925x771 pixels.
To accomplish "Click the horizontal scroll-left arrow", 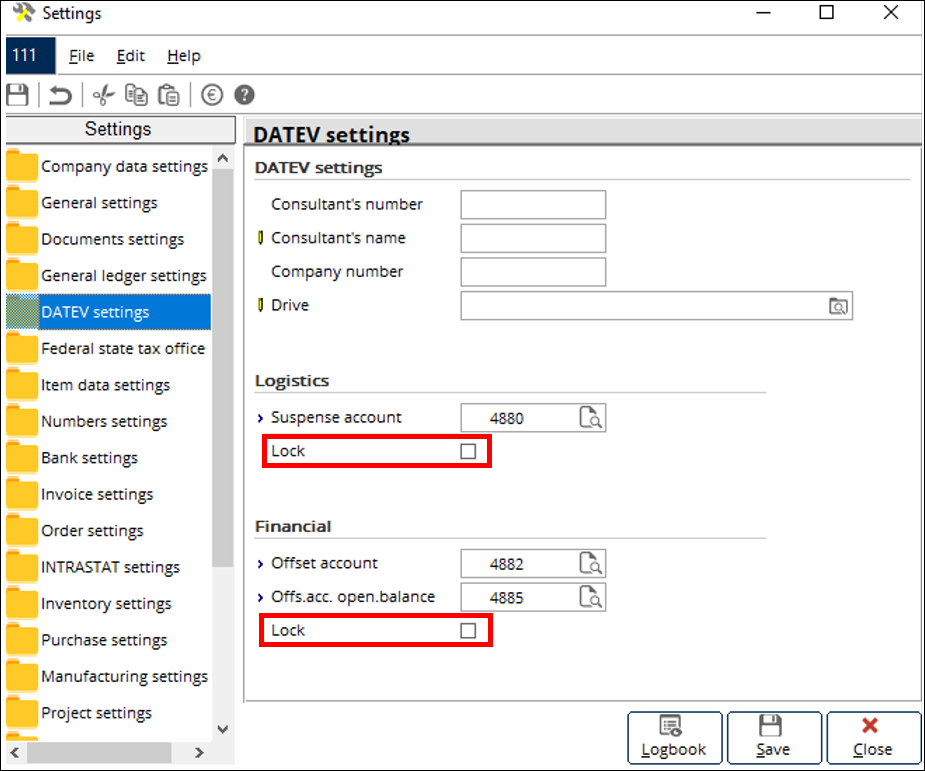I will point(15,752).
